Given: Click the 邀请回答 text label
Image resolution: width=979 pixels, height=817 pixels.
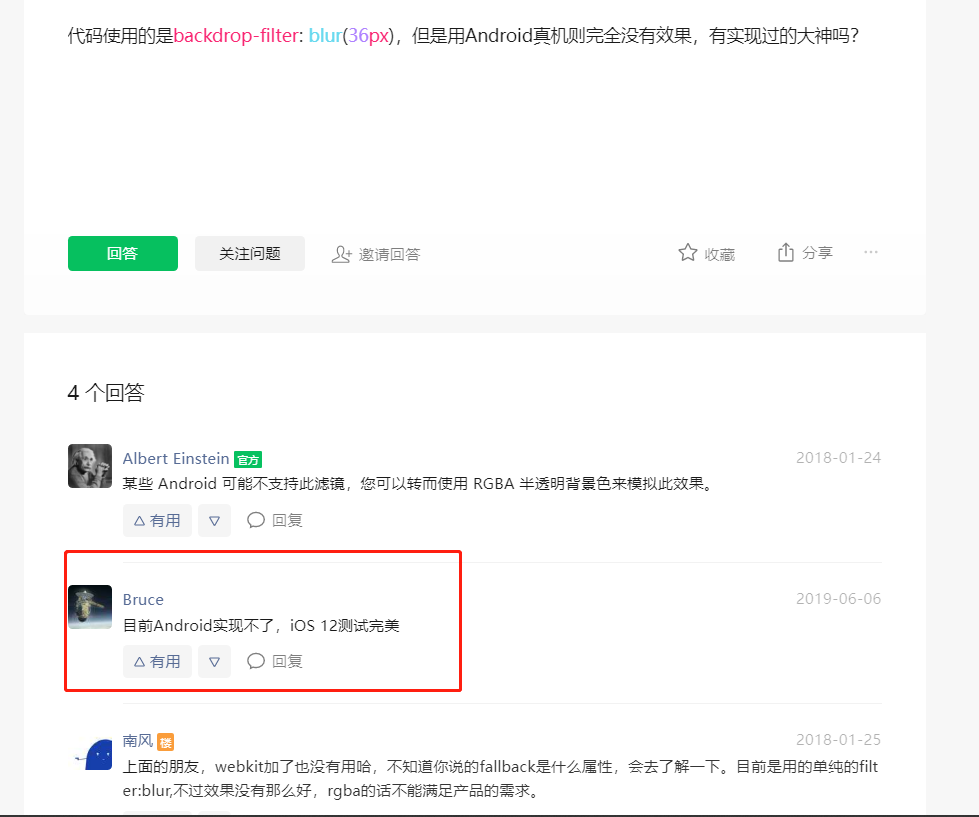Looking at the screenshot, I should coord(390,255).
